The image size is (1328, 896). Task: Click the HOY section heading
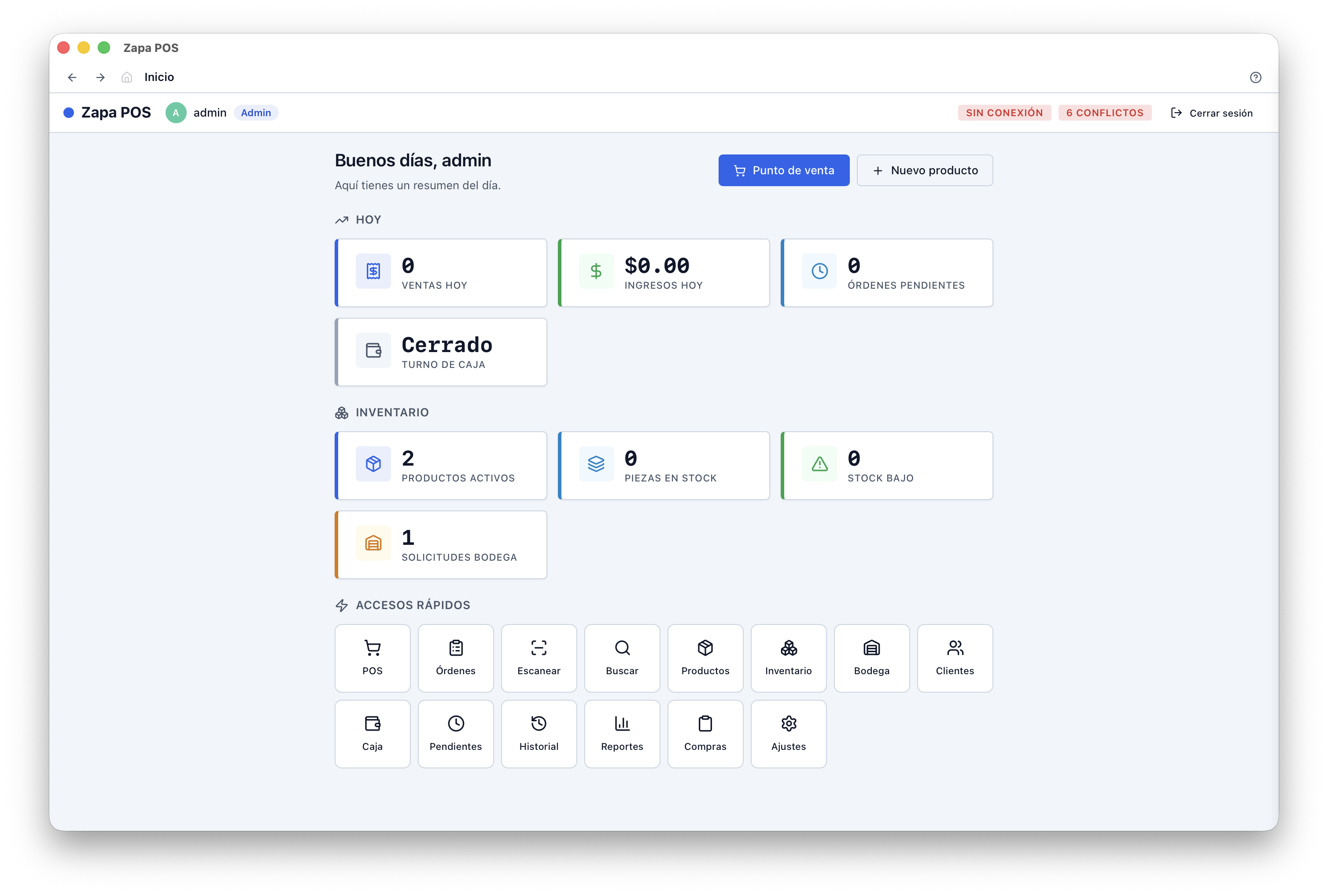click(368, 220)
